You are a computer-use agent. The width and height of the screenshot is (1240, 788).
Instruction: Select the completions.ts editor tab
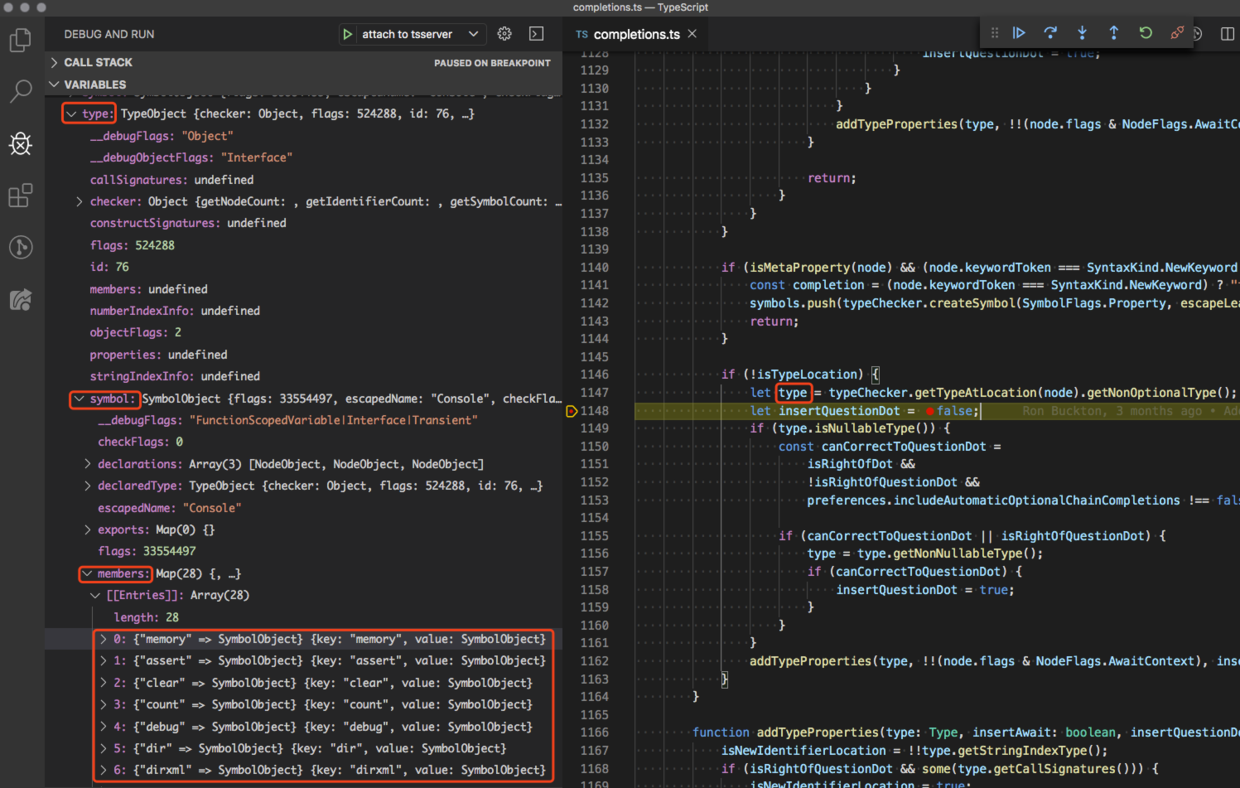tap(636, 34)
